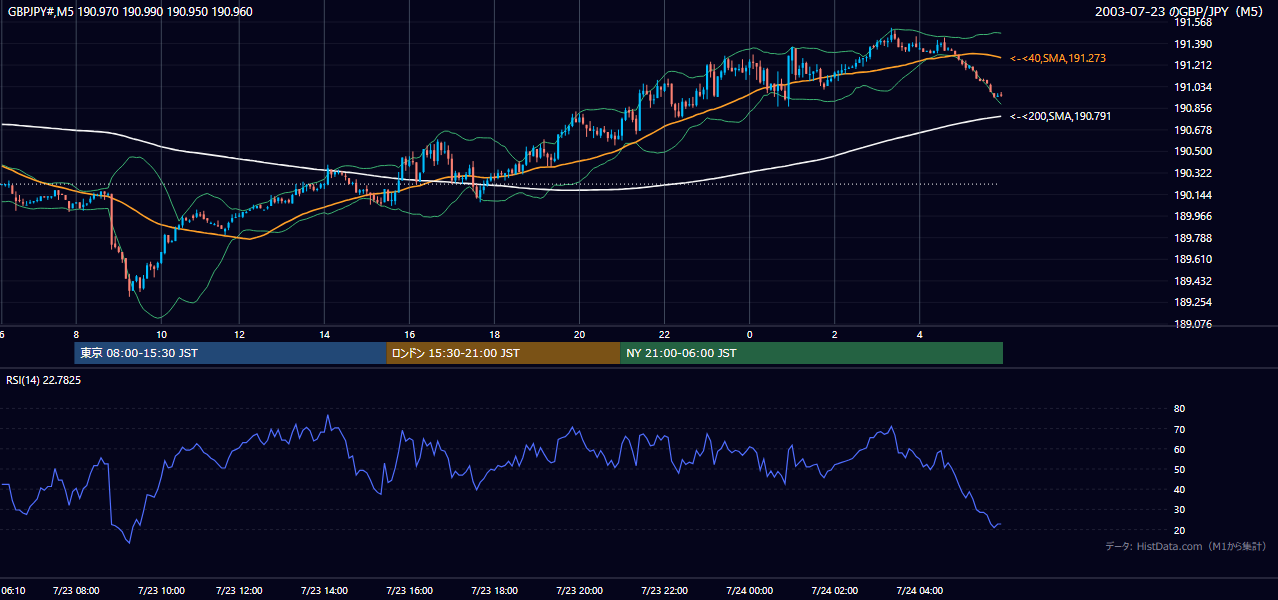
Task: Click the 06:10 time label
Action: point(12,591)
